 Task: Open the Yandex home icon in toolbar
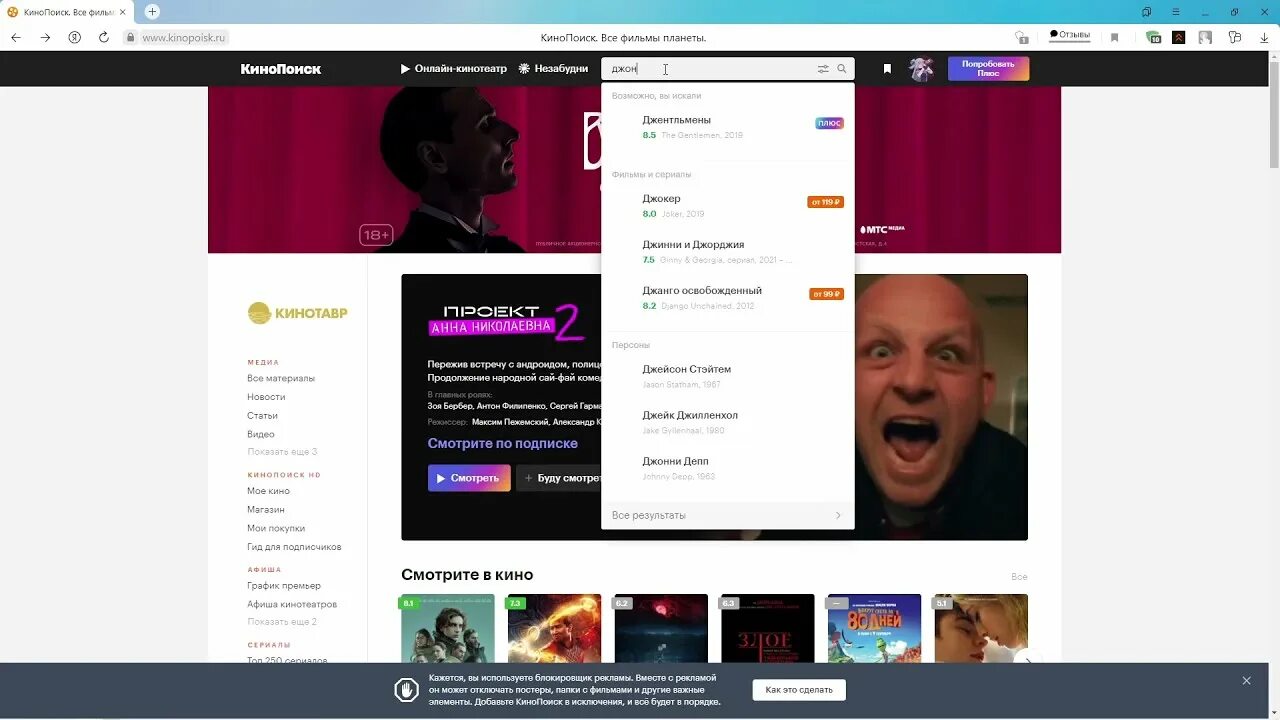(74, 37)
